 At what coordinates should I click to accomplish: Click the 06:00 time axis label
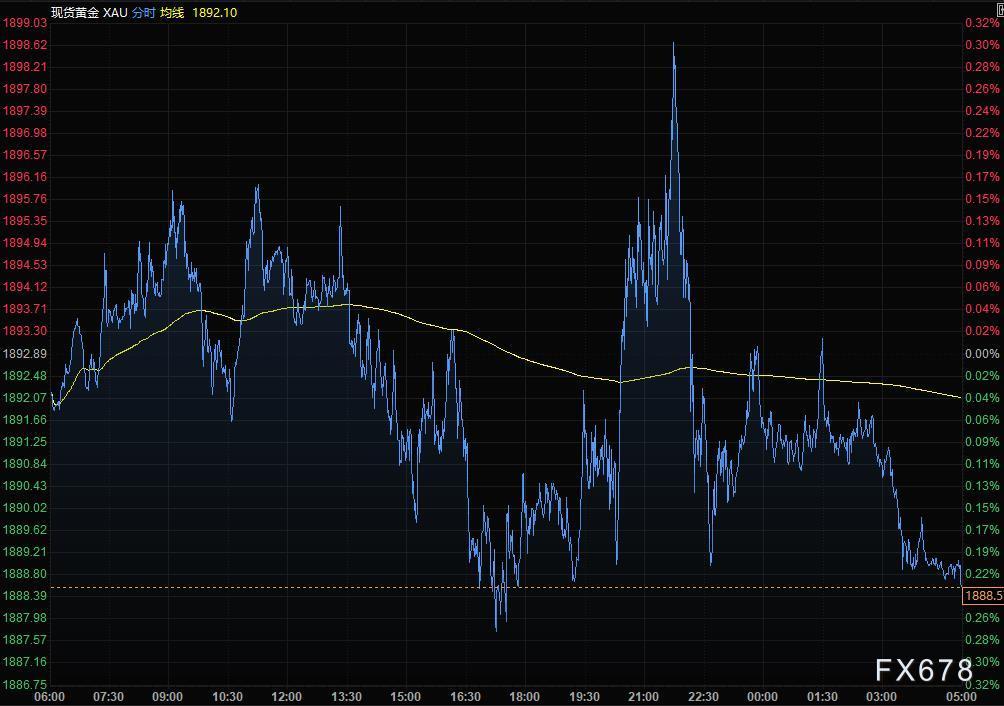tap(49, 697)
